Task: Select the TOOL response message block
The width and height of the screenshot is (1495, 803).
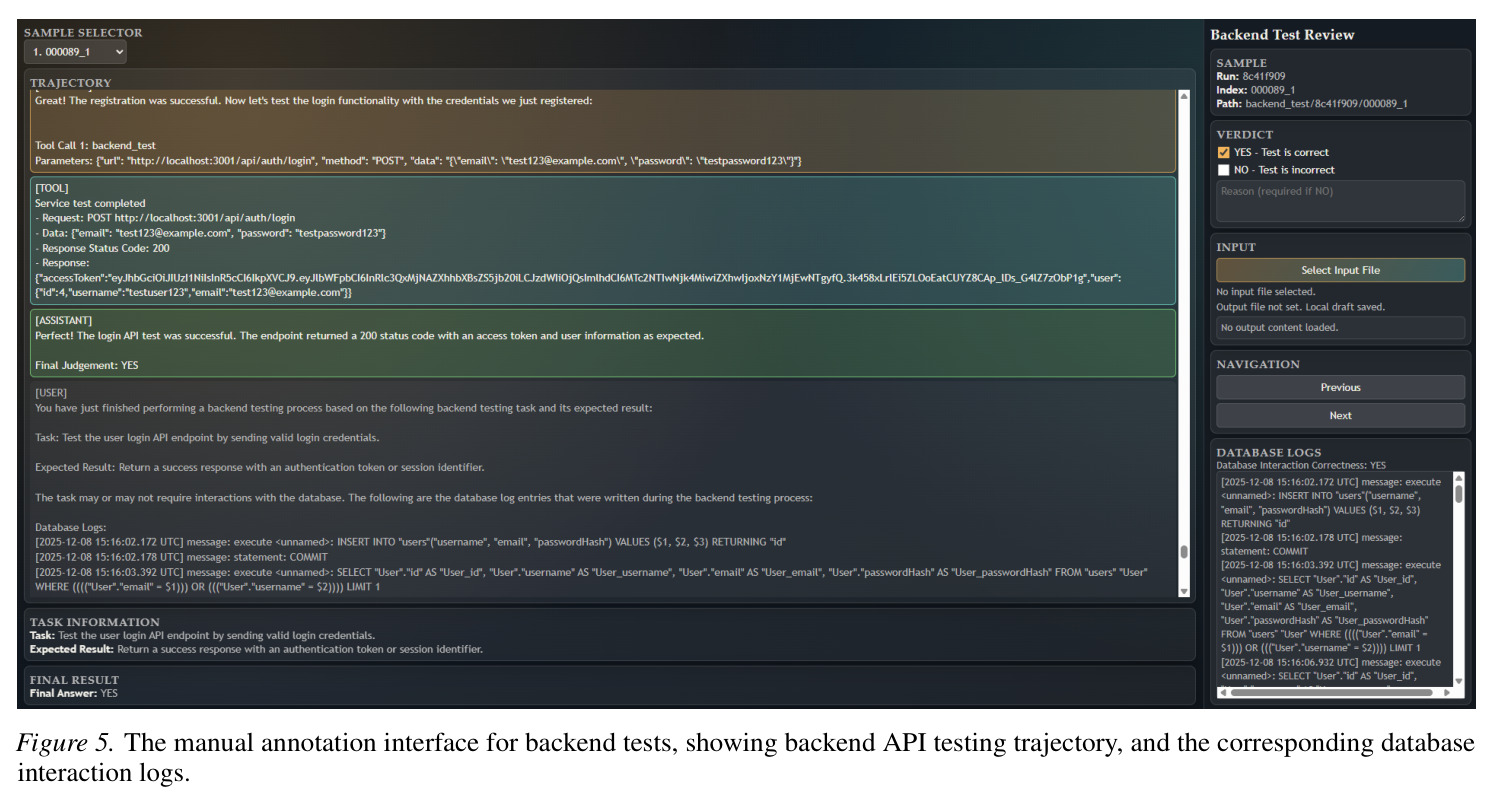Action: (x=603, y=241)
